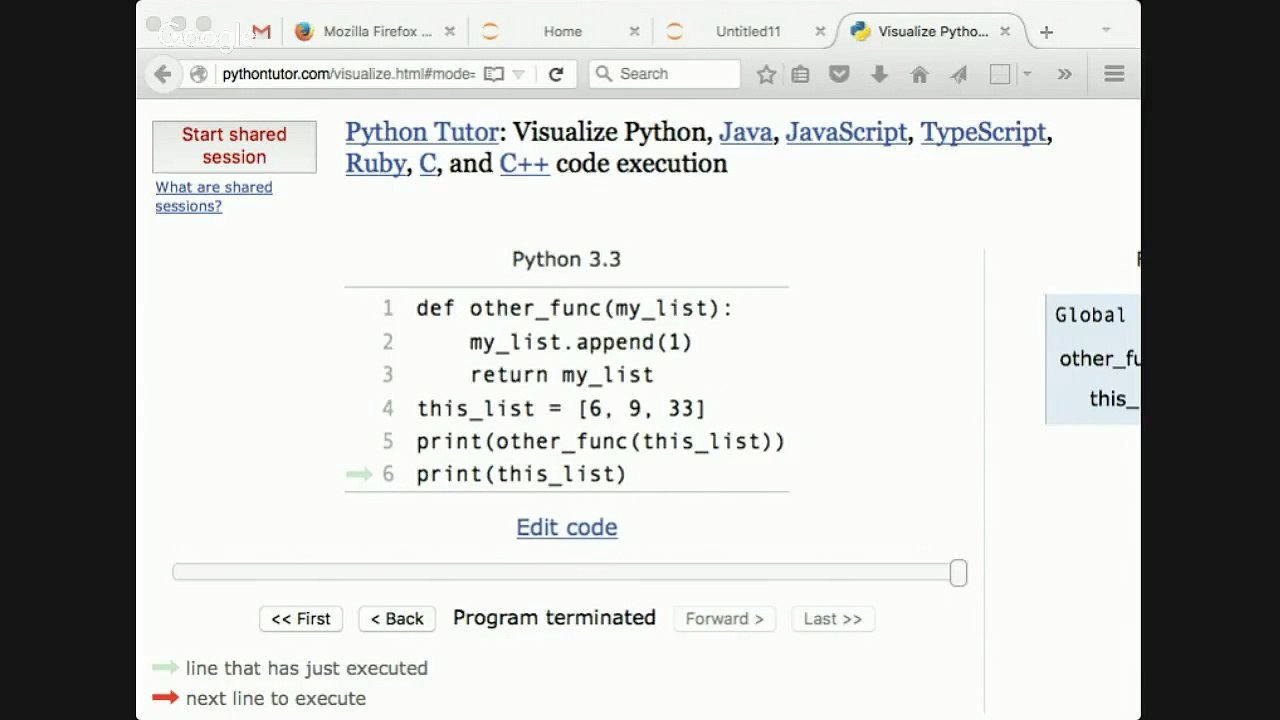The image size is (1280, 720).
Task: Follow the TypeScript link
Action: [983, 132]
